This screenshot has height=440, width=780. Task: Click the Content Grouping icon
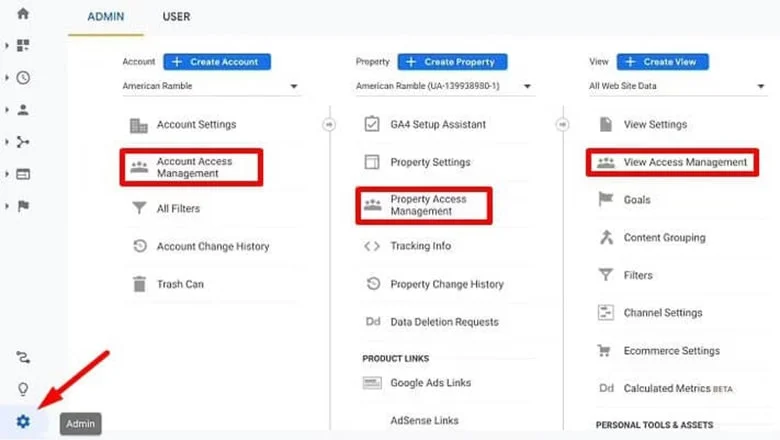[x=606, y=237]
